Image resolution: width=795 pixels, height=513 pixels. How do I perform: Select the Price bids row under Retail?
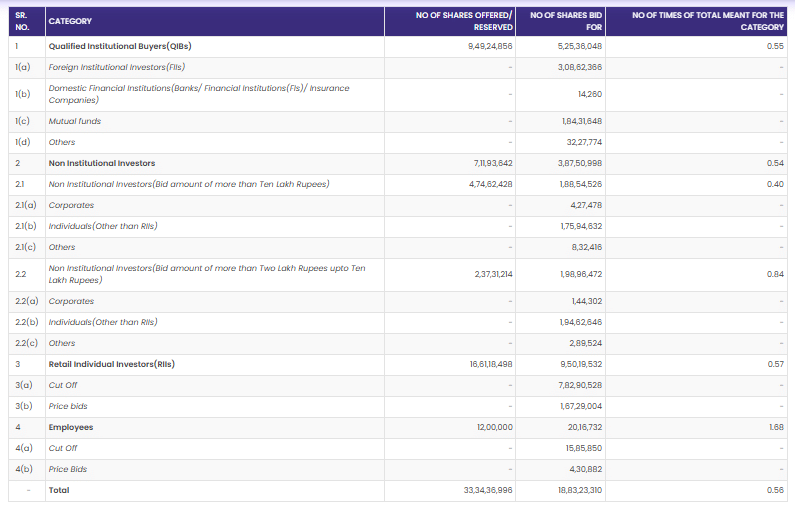[x=68, y=406]
